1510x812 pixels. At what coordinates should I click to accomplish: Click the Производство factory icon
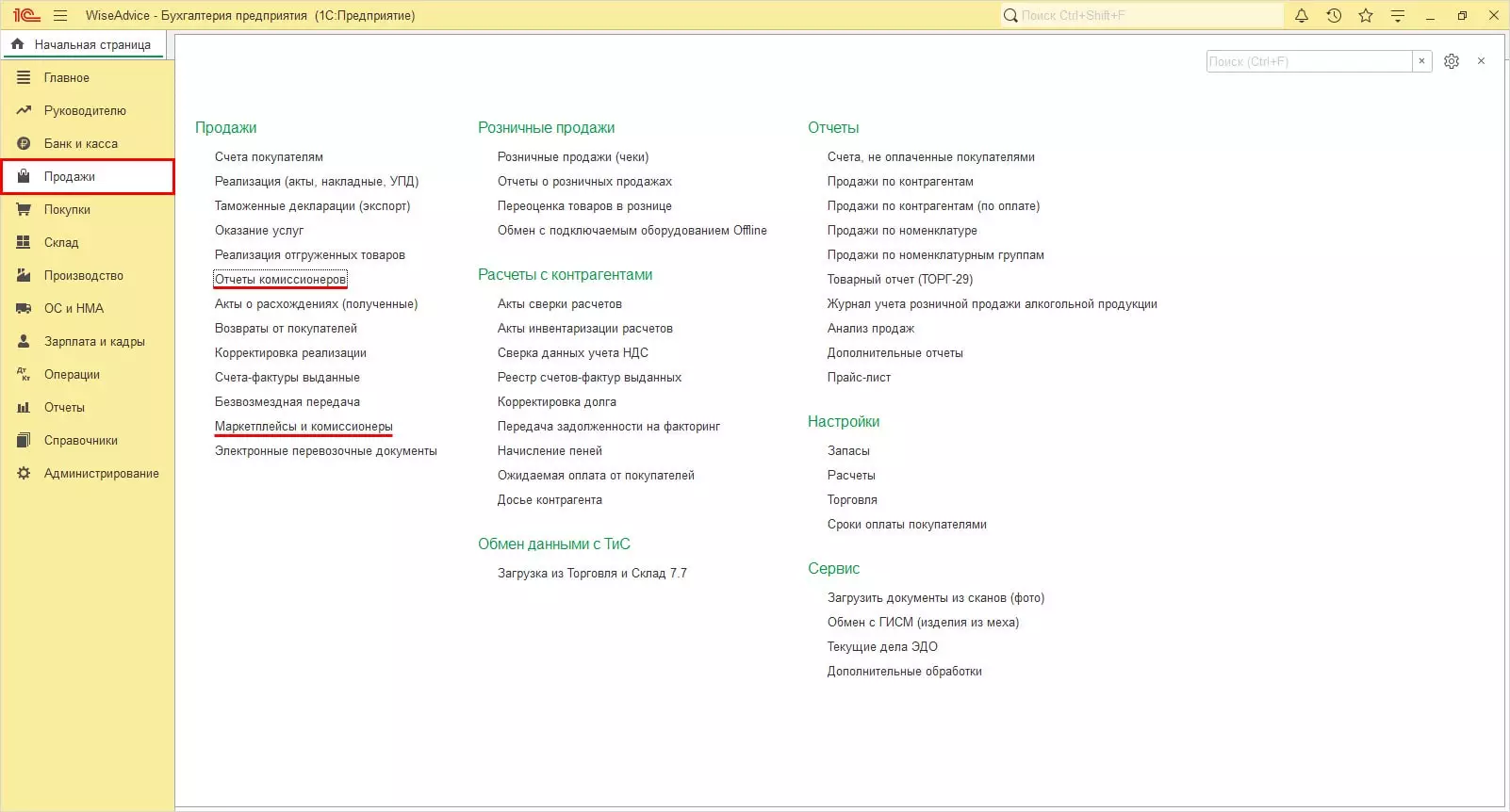pos(24,275)
